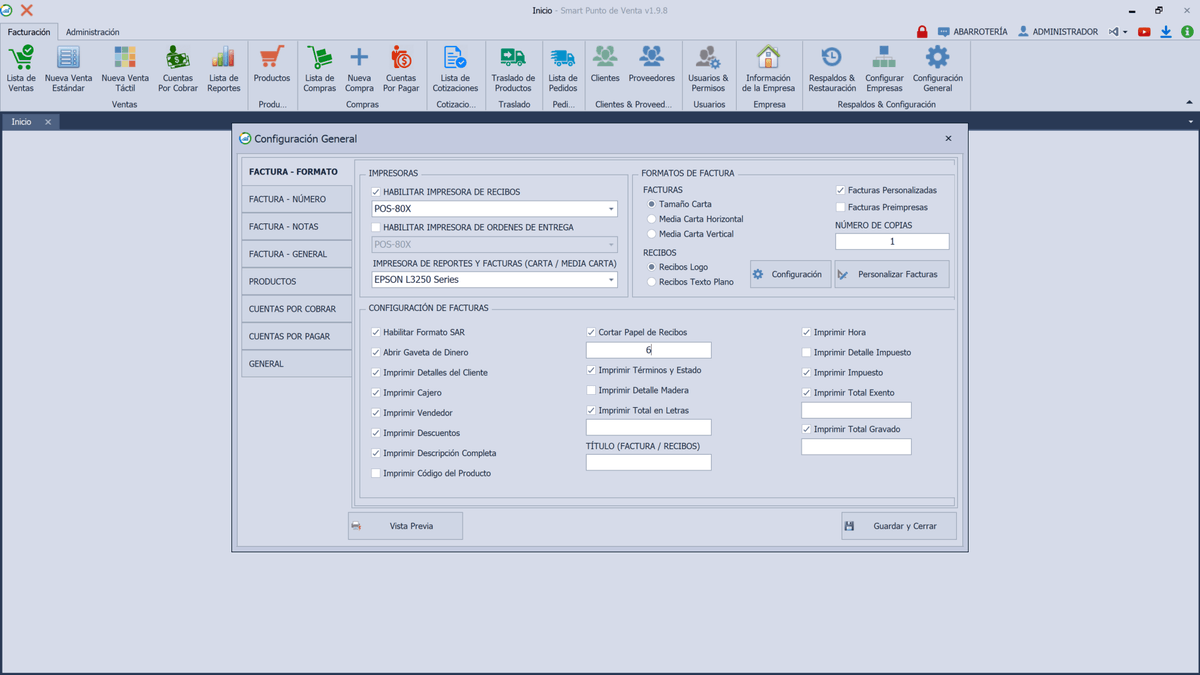Click the blue download icon
Screen dimensions: 1200x675
tap(1166, 32)
